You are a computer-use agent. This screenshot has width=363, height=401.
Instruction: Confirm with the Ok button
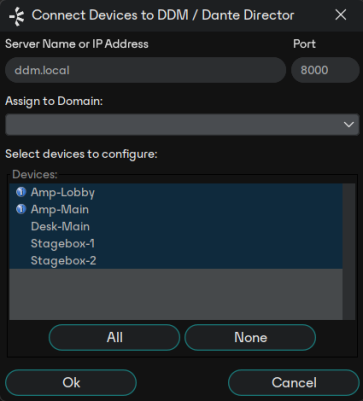click(71, 382)
